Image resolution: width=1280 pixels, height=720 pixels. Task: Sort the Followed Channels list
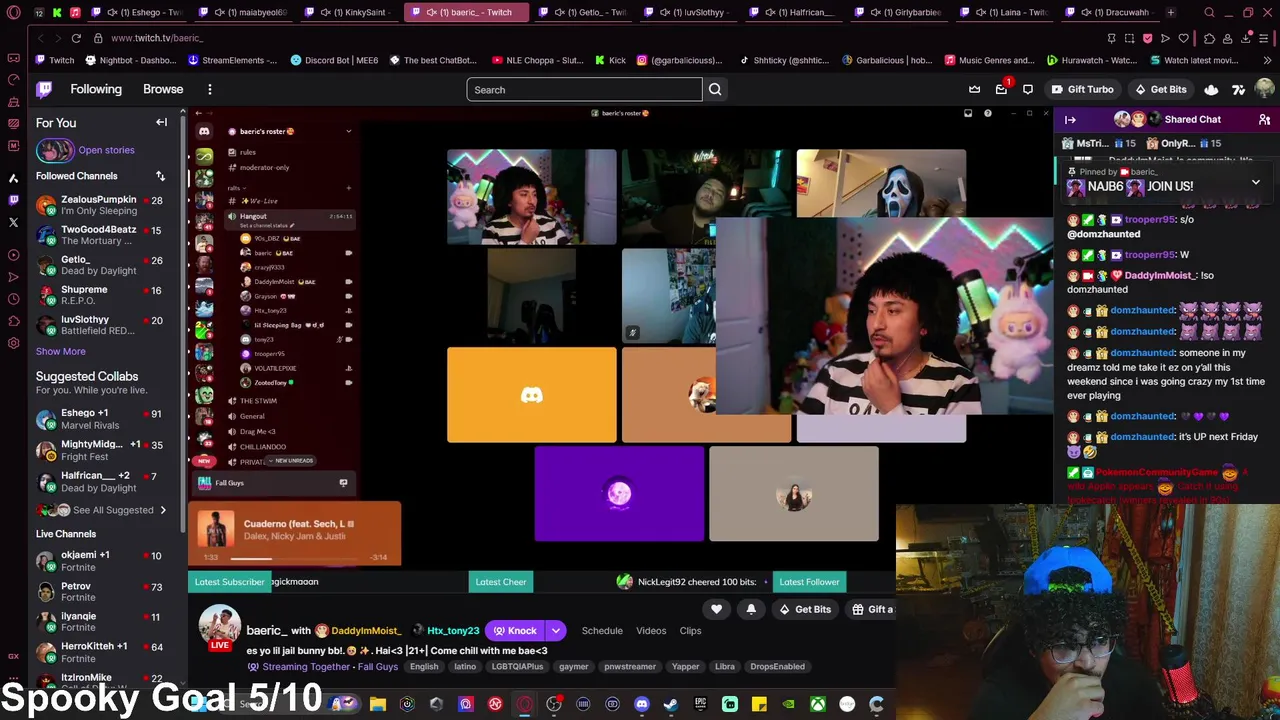click(x=160, y=176)
